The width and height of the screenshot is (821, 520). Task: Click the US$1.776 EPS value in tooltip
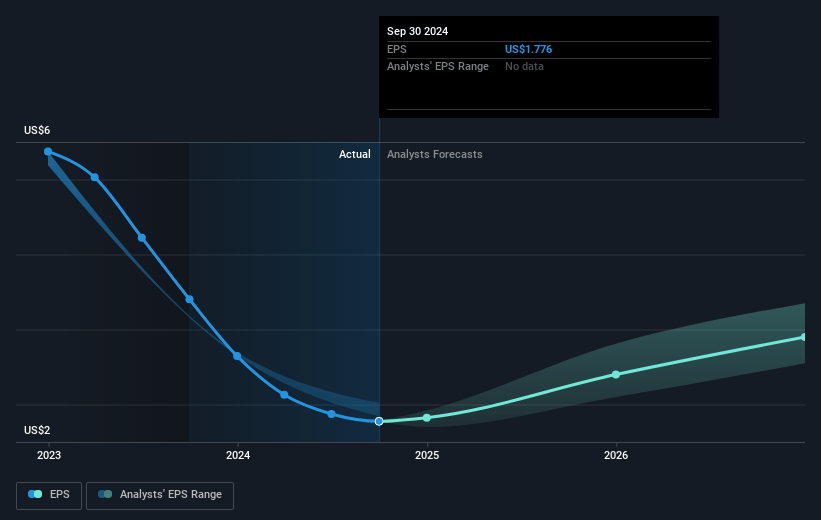(528, 49)
